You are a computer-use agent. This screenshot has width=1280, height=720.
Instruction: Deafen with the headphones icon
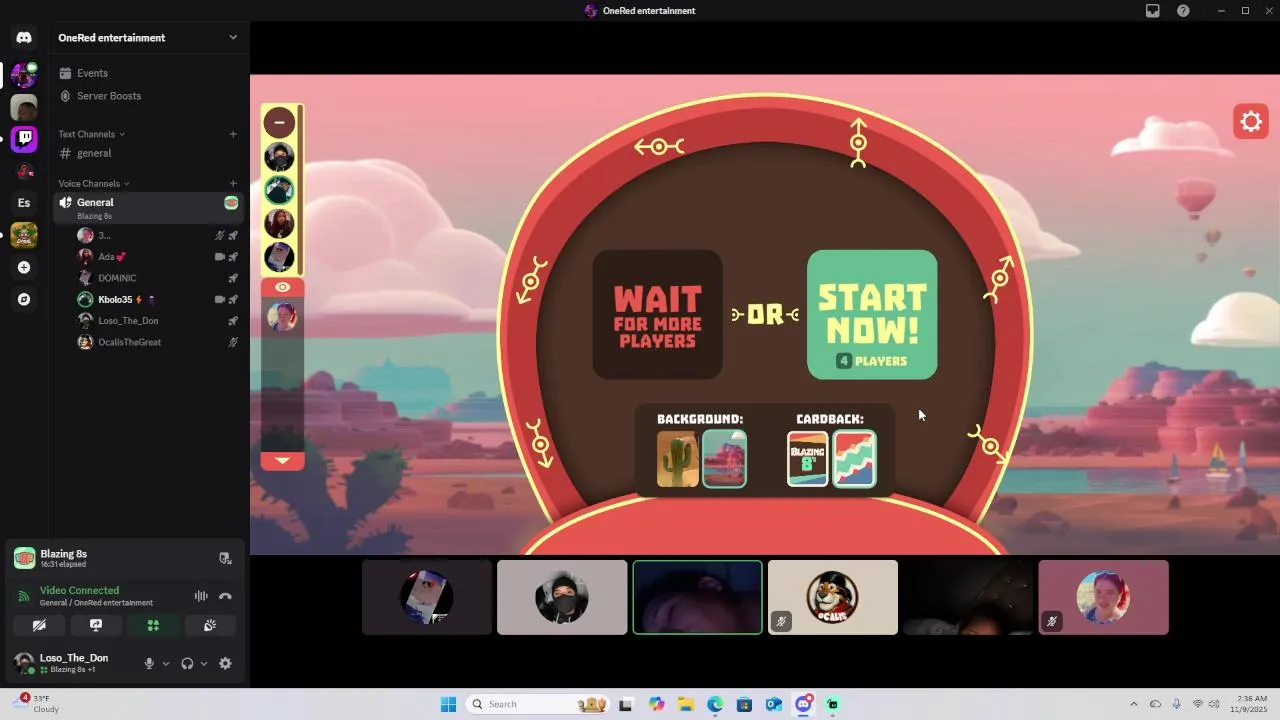[187, 663]
